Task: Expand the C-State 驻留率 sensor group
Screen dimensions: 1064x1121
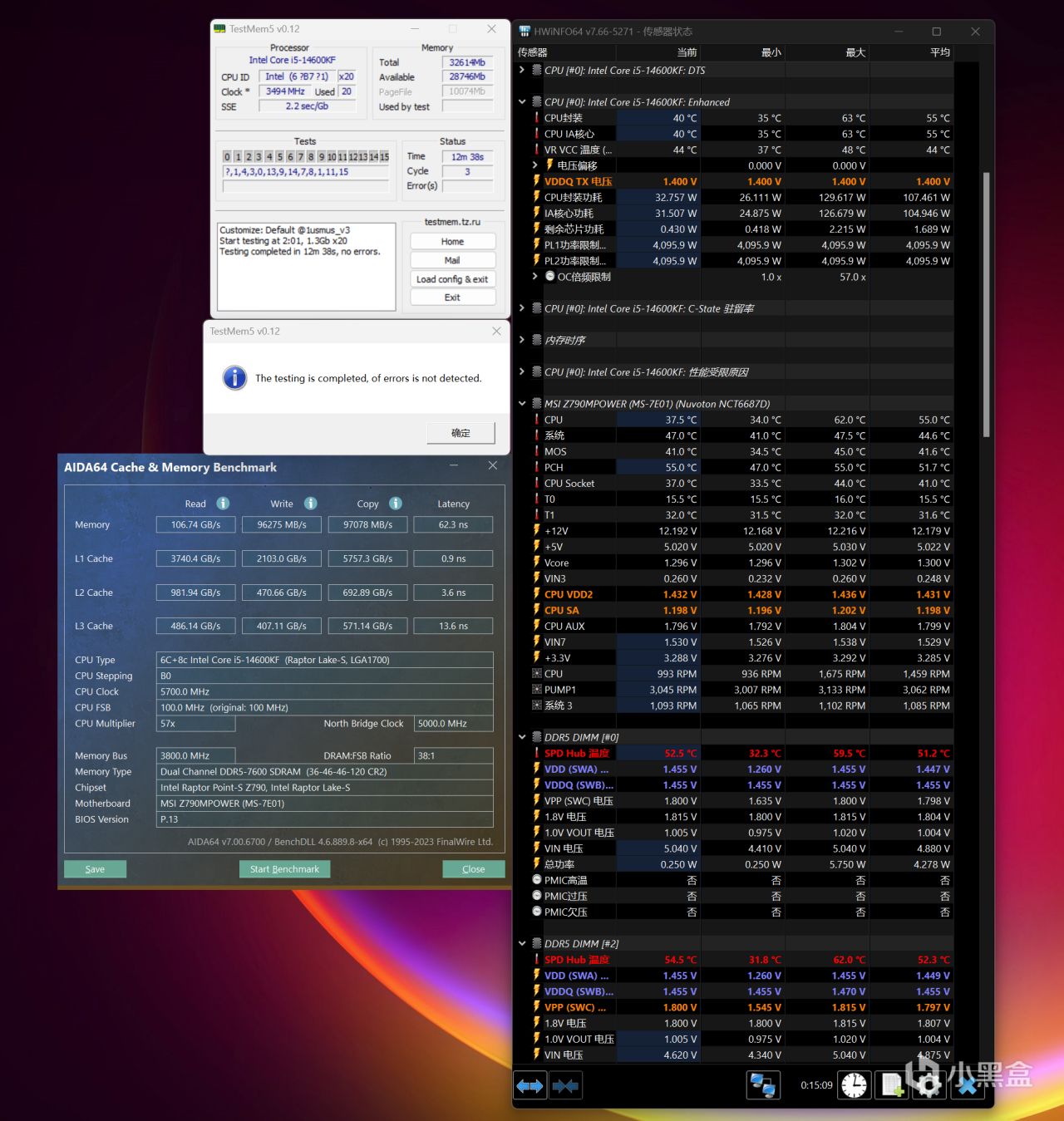Action: coord(522,308)
